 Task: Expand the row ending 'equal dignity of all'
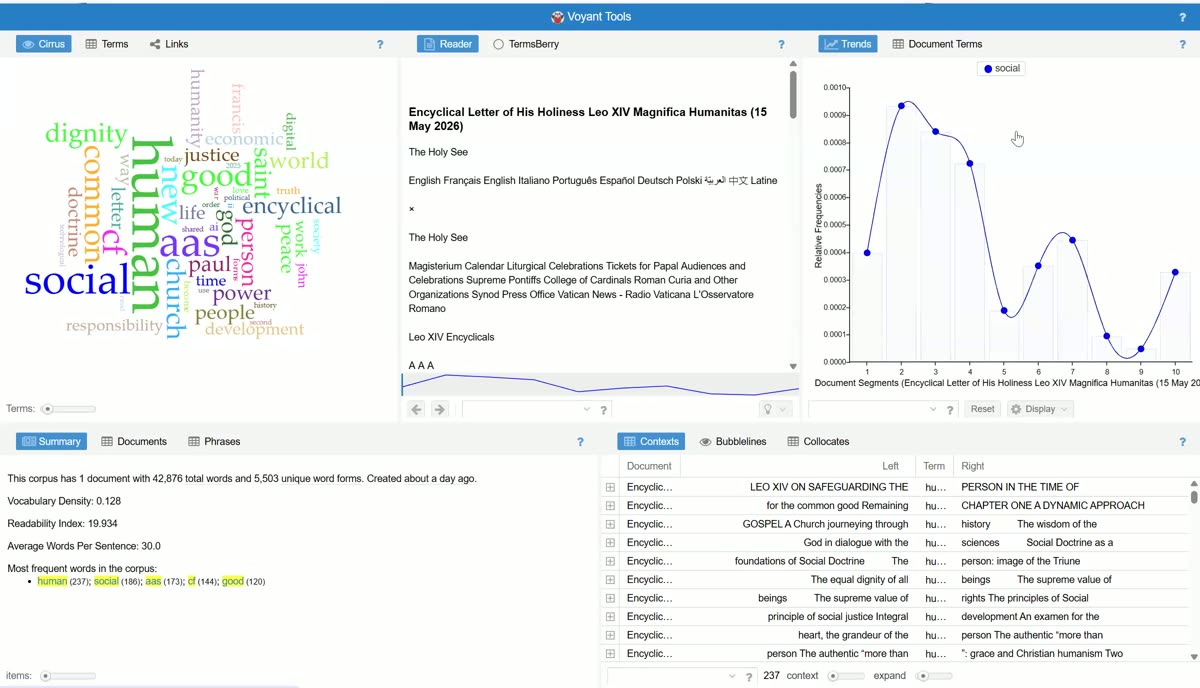pyautogui.click(x=610, y=580)
